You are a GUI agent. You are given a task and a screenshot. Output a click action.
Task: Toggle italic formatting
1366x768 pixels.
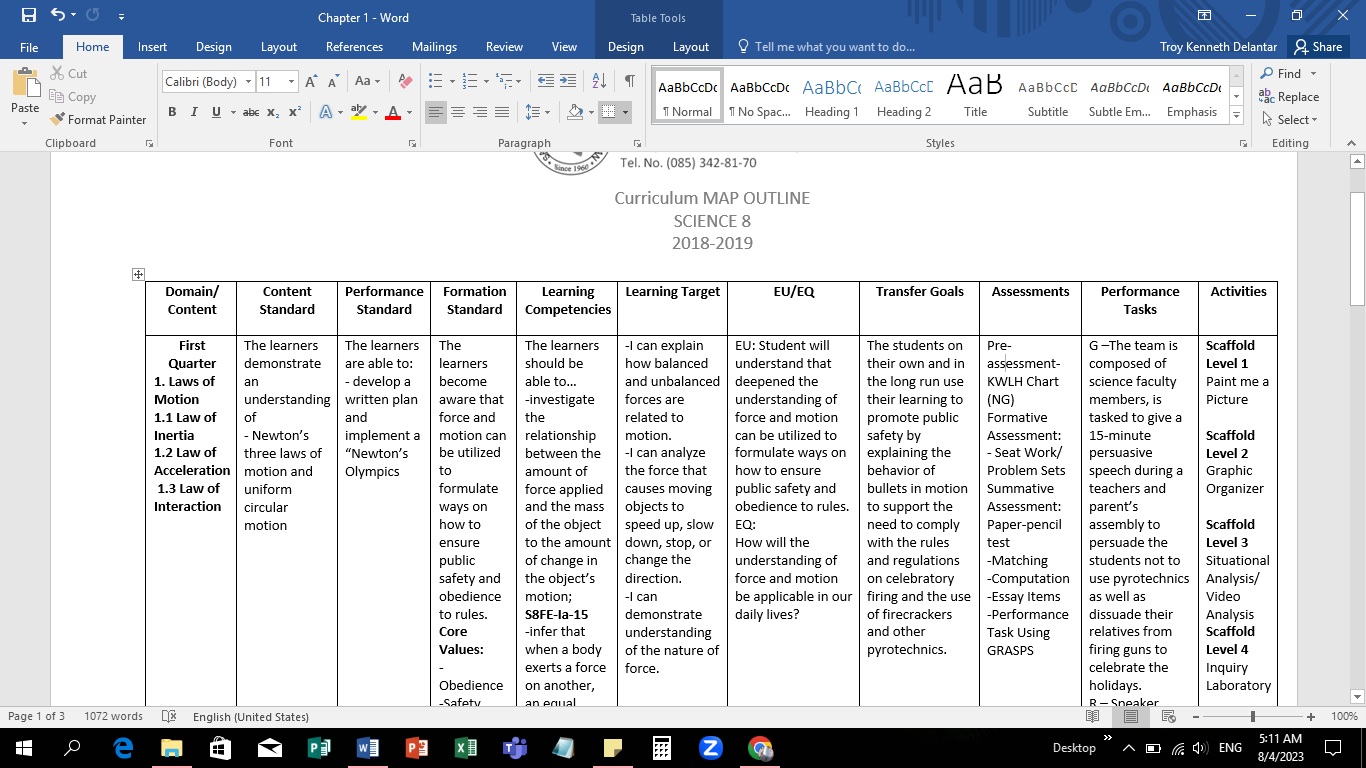tap(195, 112)
